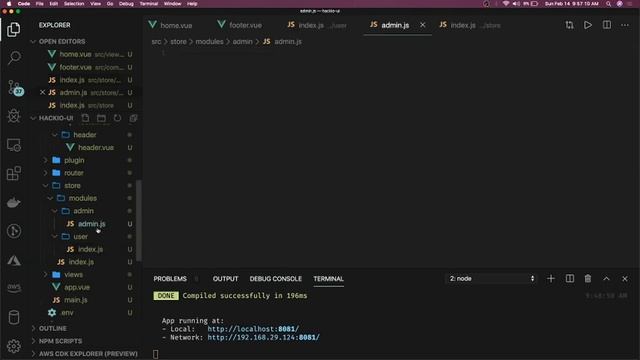Kill the terminal with trash icon
Image resolution: width=640 pixels, height=360 pixels.
[x=588, y=278]
